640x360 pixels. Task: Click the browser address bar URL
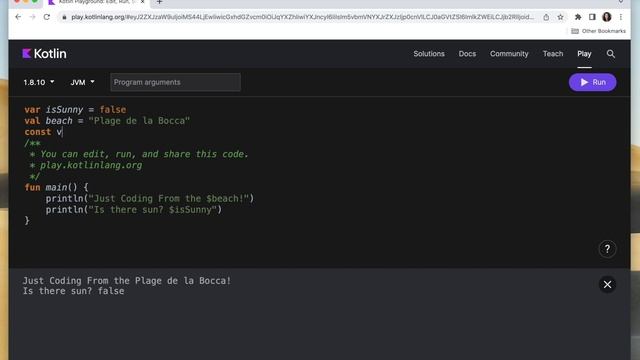302,17
